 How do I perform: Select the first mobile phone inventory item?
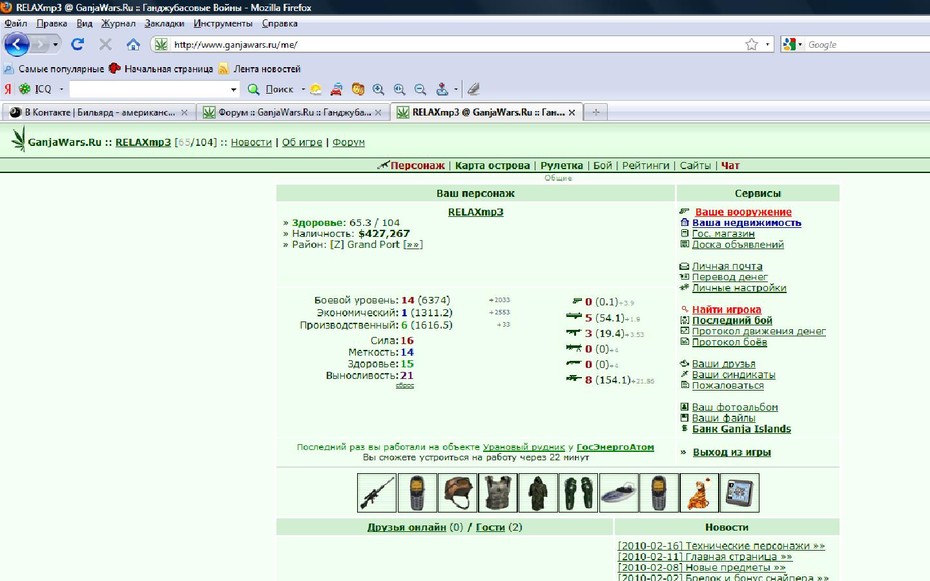tap(417, 493)
